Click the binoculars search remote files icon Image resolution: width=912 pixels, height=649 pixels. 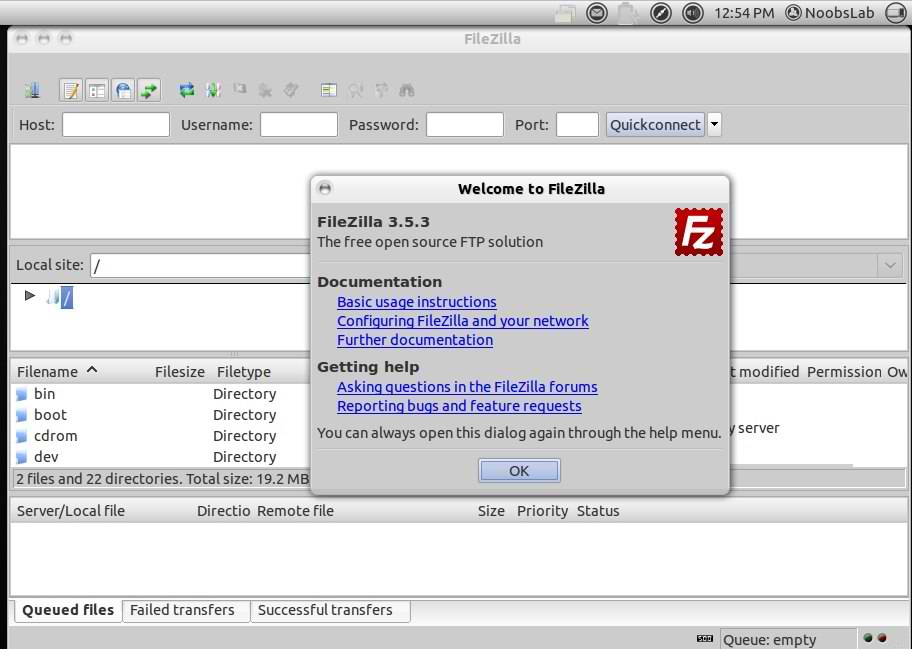(x=407, y=90)
